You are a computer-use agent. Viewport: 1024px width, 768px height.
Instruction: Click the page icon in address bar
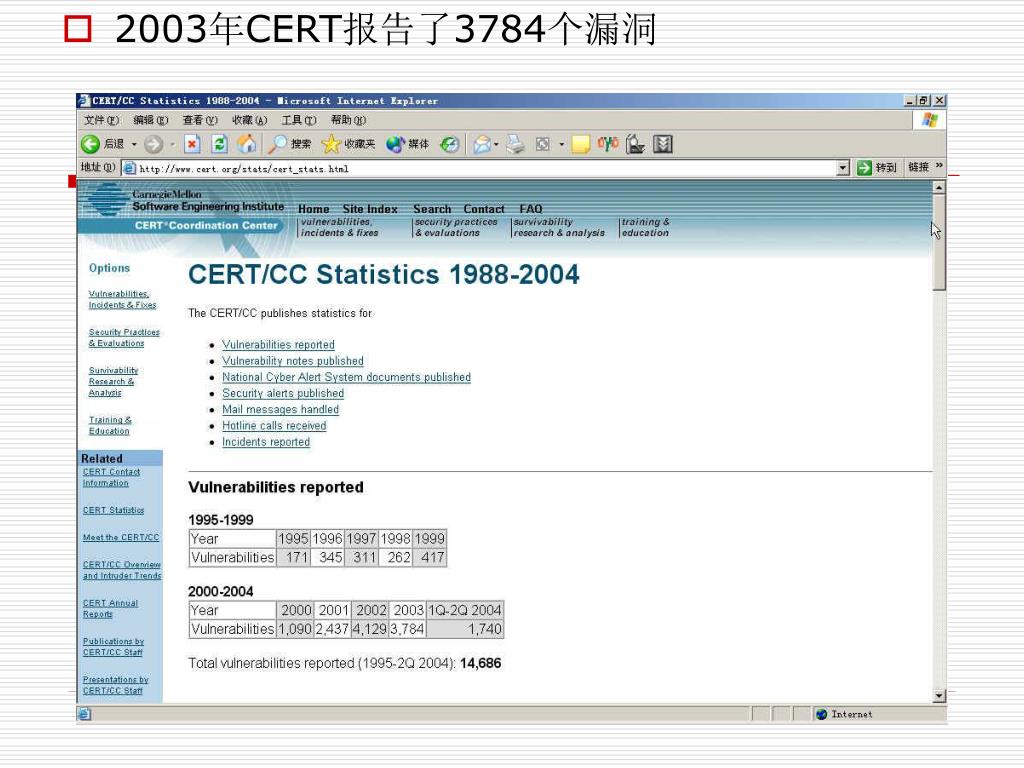point(130,168)
